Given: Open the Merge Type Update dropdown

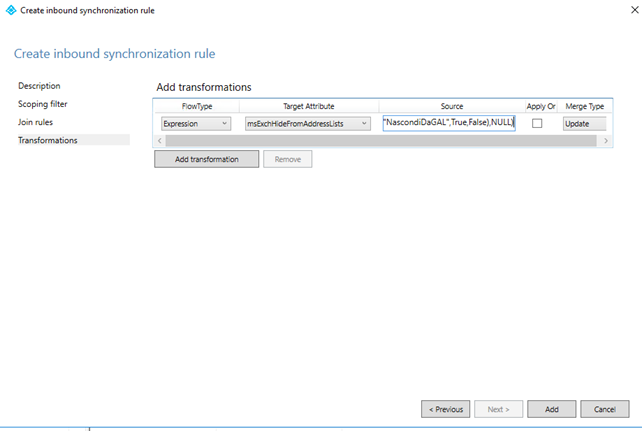Looking at the screenshot, I should pos(584,124).
